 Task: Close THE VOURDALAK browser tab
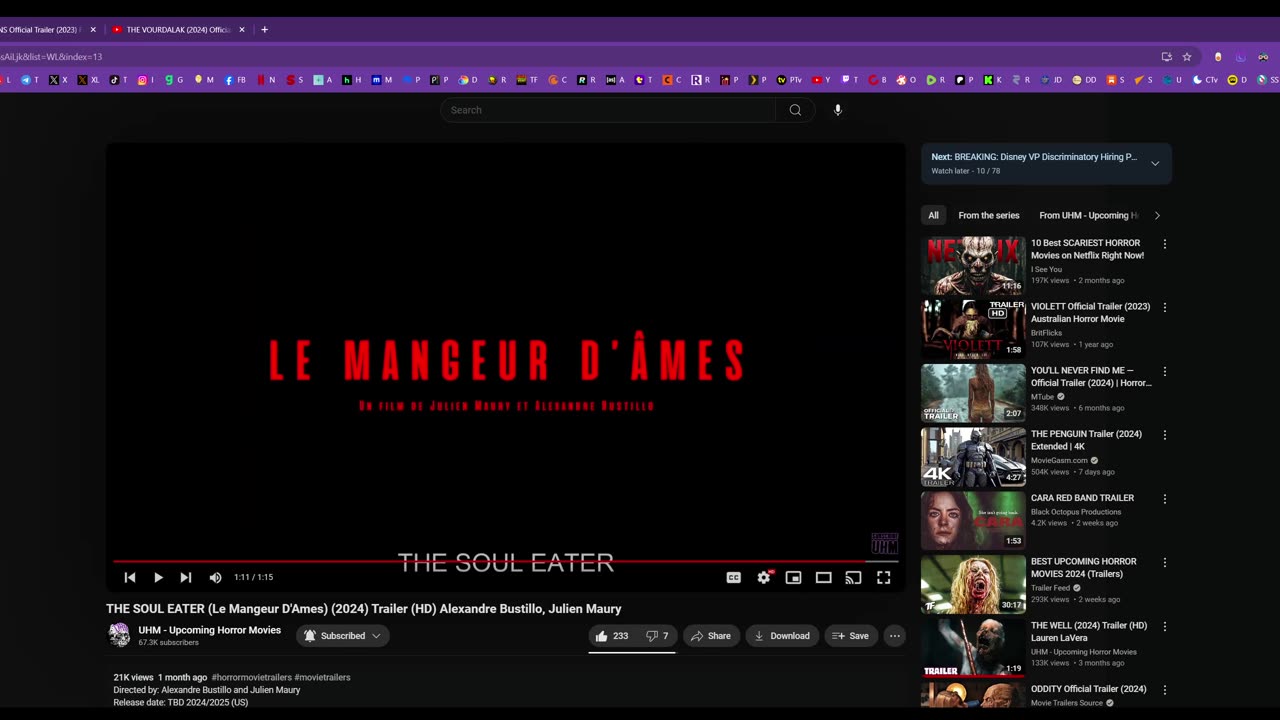pos(241,30)
